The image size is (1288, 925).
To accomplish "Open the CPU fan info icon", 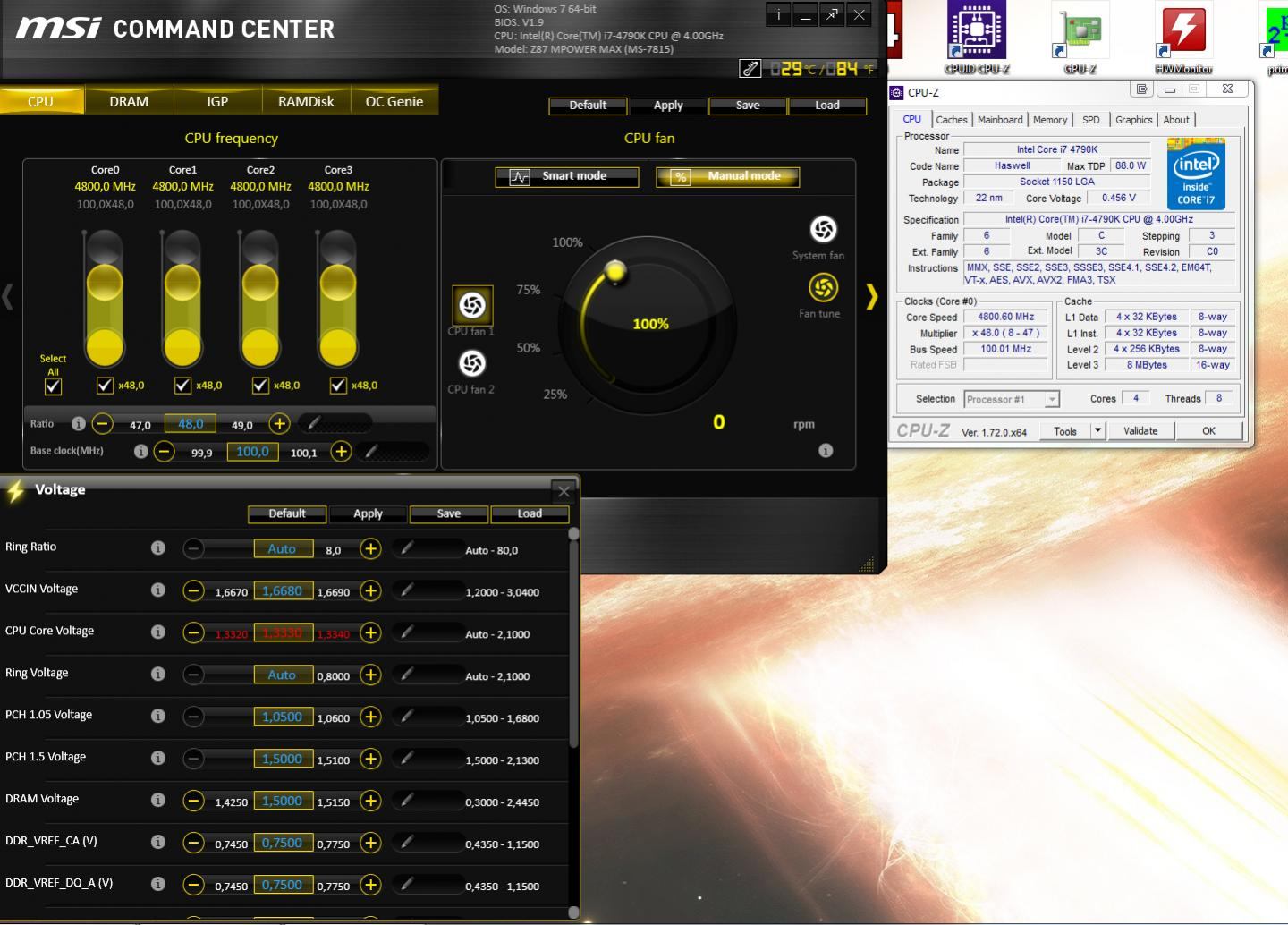I will (x=826, y=450).
